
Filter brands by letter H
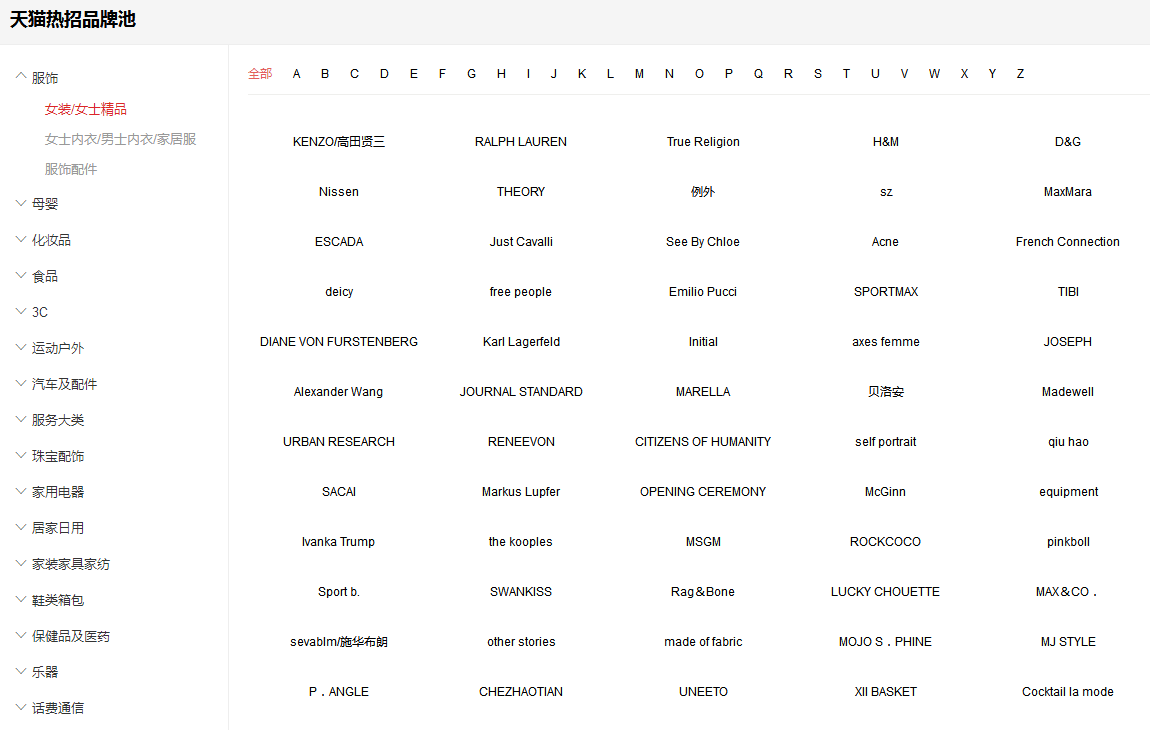[501, 73]
